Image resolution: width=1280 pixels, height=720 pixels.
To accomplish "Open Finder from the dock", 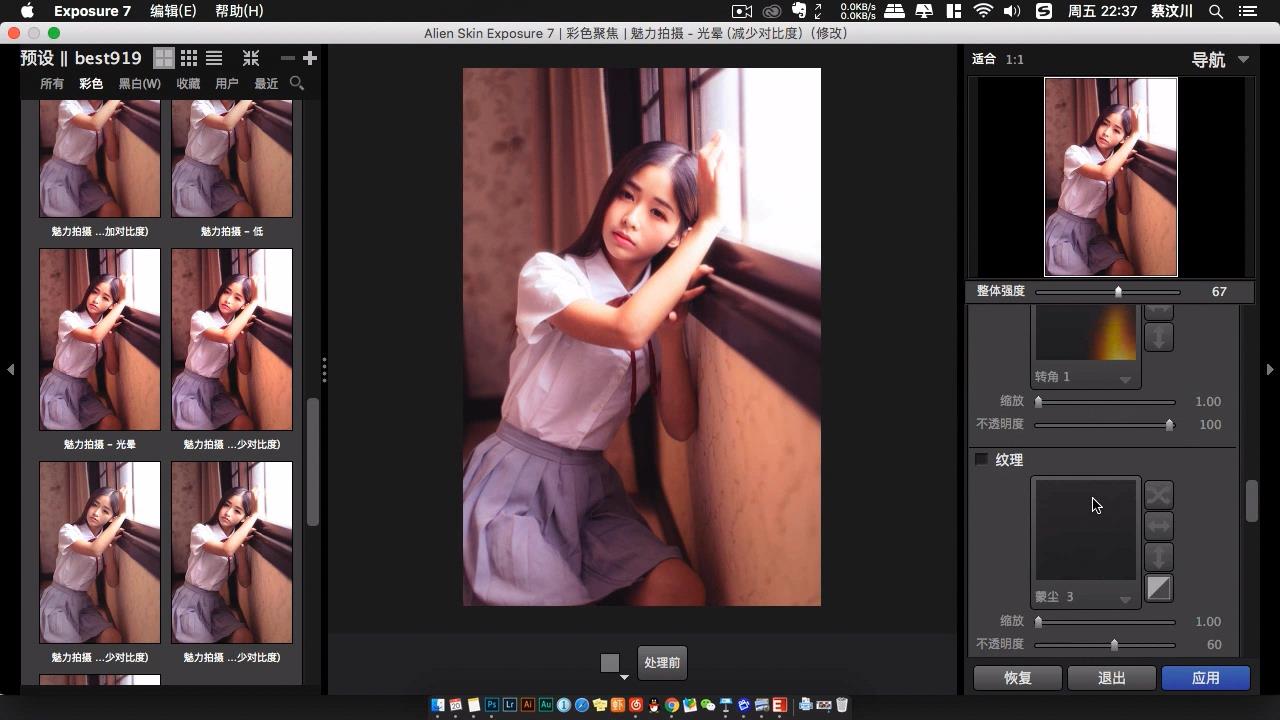I will point(438,705).
